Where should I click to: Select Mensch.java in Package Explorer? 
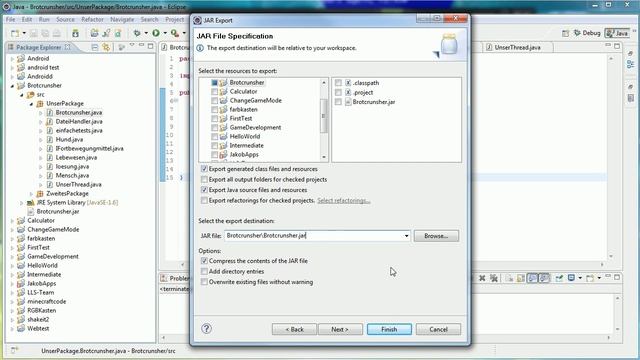coord(72,176)
